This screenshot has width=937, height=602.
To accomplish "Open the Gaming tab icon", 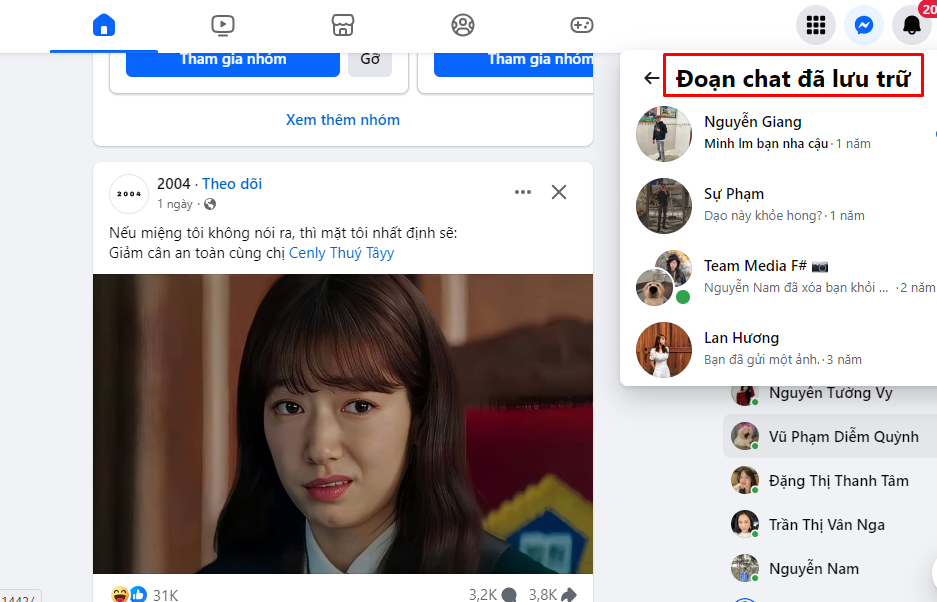I will point(581,25).
